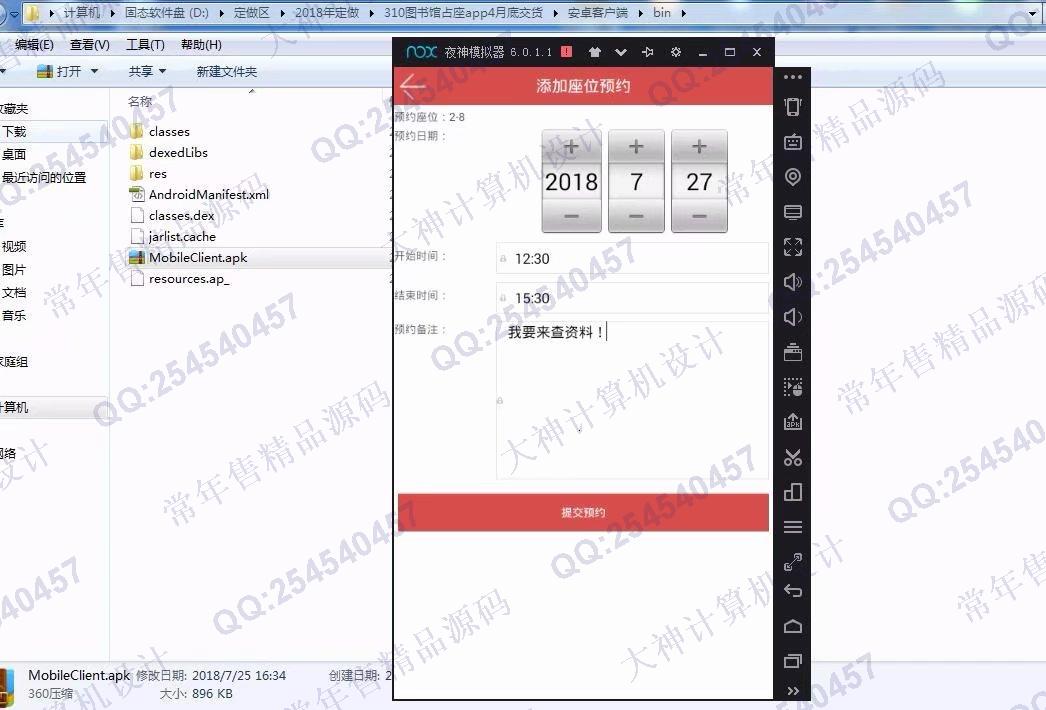This screenshot has height=710, width=1046.
Task: Expand Nox sidebar double-chevron icon
Action: coord(793,691)
